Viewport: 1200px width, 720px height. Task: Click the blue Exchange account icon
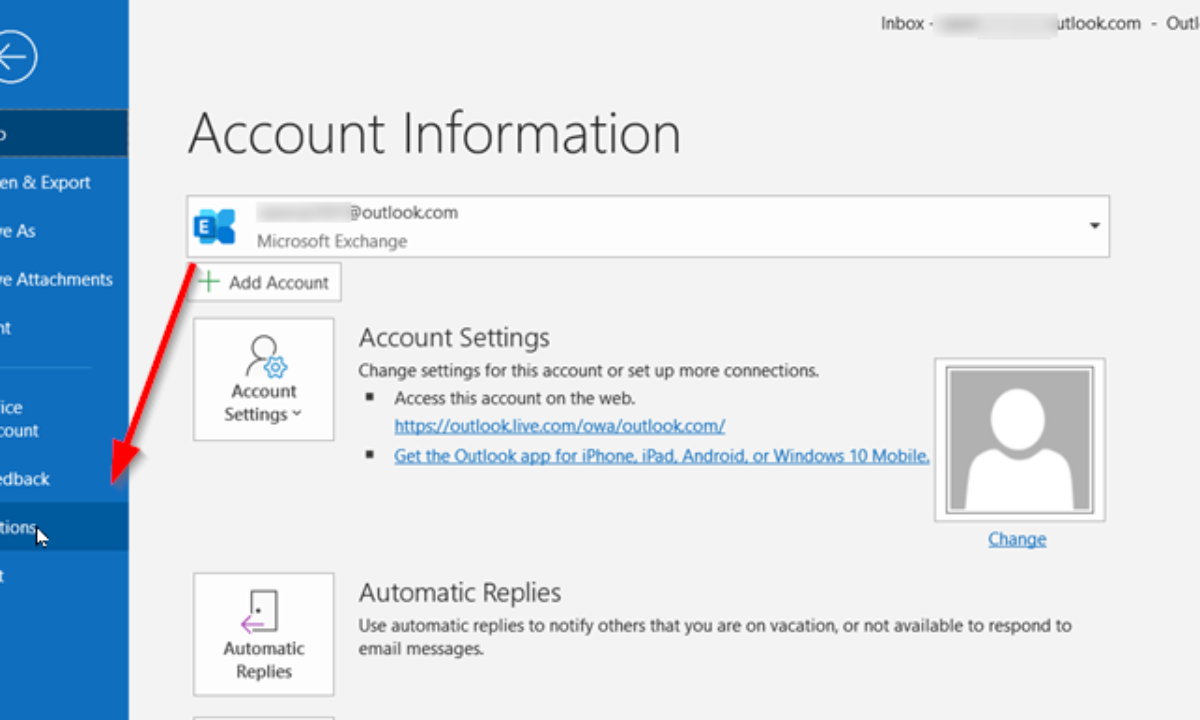(x=216, y=227)
